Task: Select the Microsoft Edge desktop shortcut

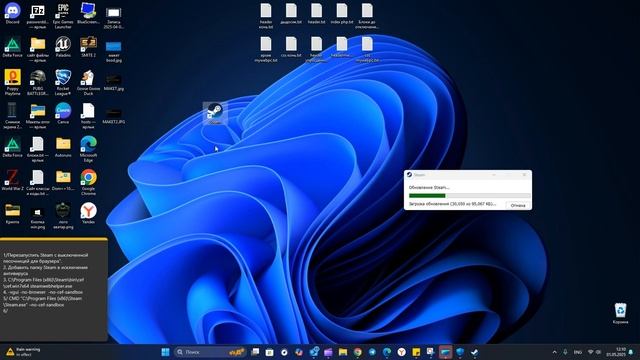Action: (88, 149)
